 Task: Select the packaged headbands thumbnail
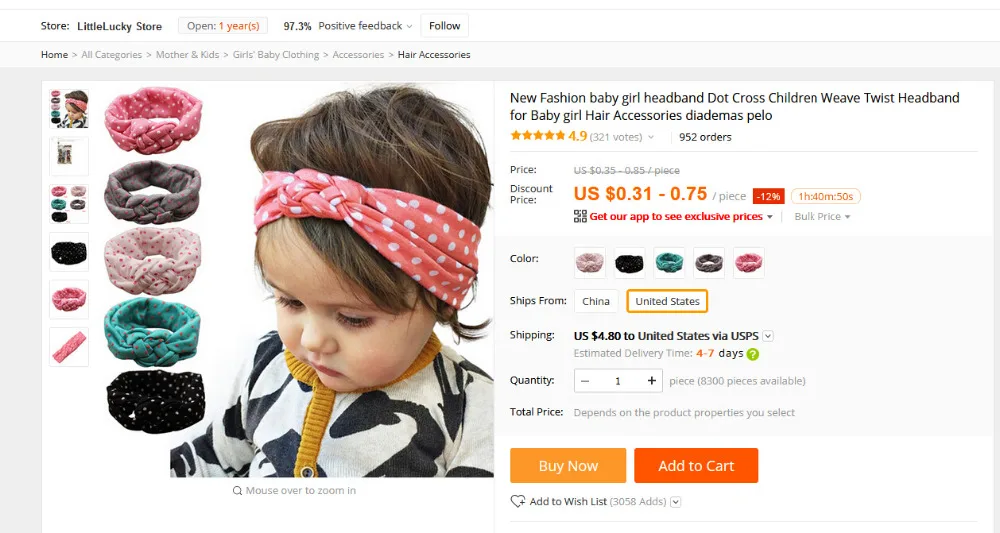tap(69, 156)
